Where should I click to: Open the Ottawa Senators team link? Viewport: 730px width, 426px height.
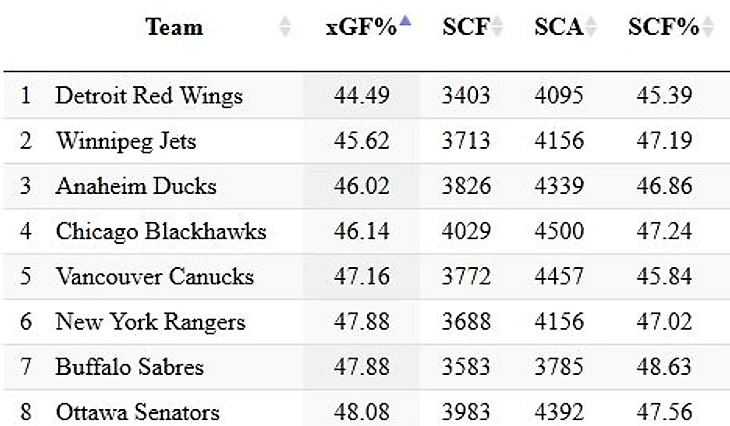(138, 412)
